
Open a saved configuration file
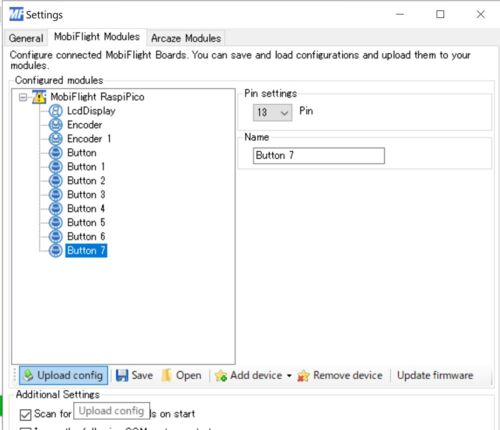(181, 375)
